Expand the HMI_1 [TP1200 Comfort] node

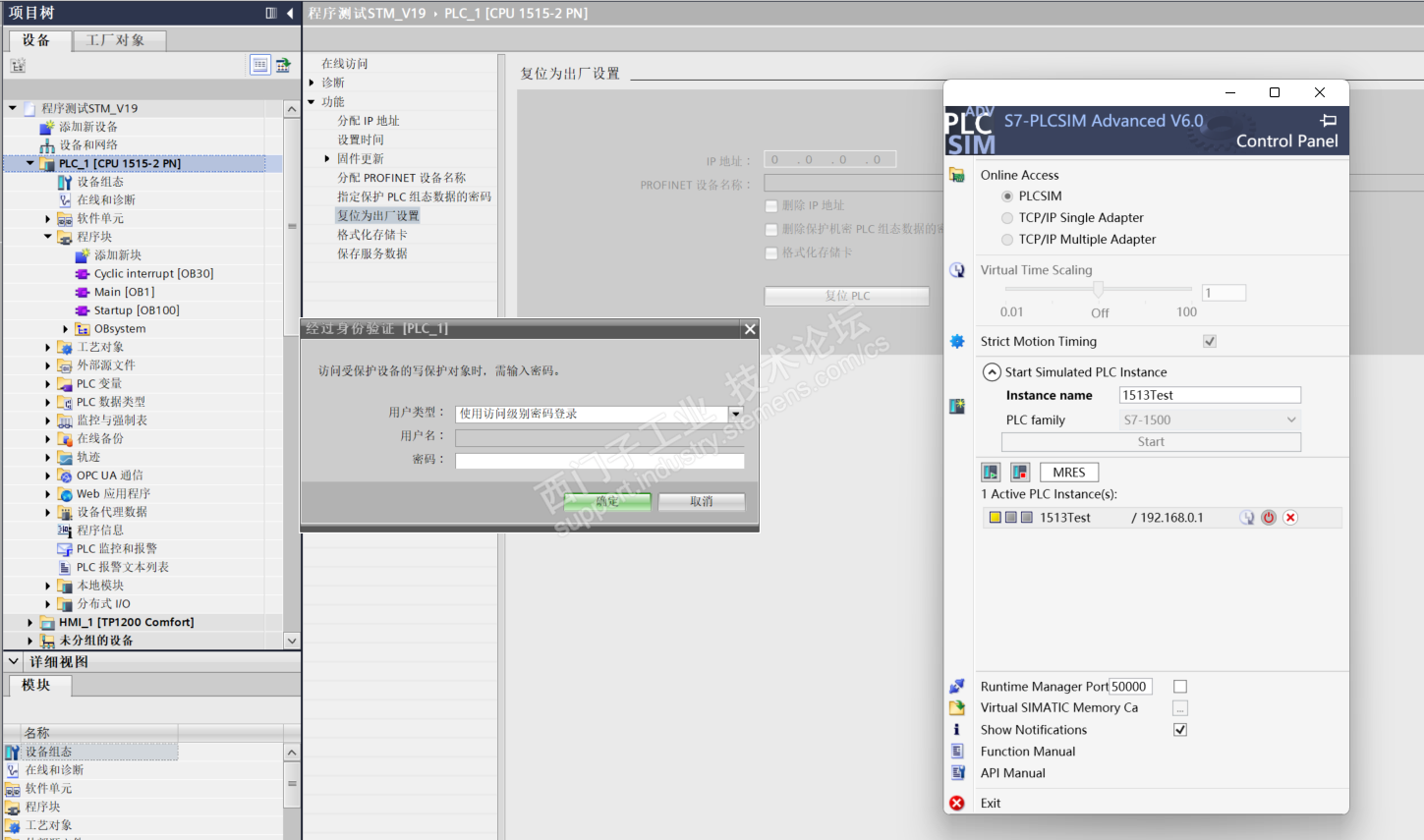pos(30,623)
